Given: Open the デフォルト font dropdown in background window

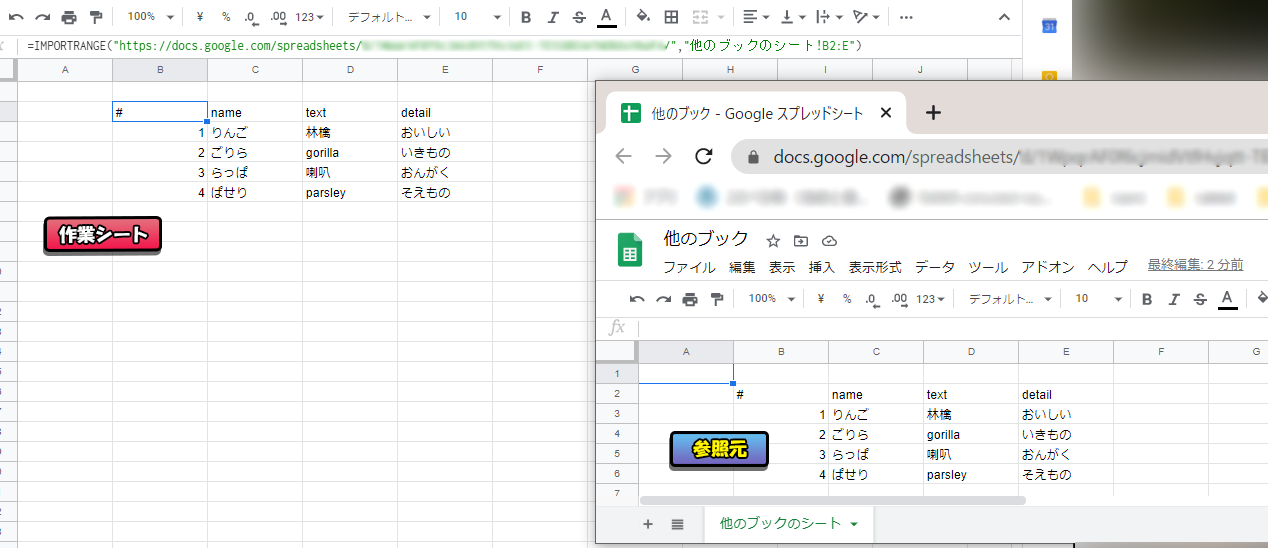Looking at the screenshot, I should tap(390, 17).
